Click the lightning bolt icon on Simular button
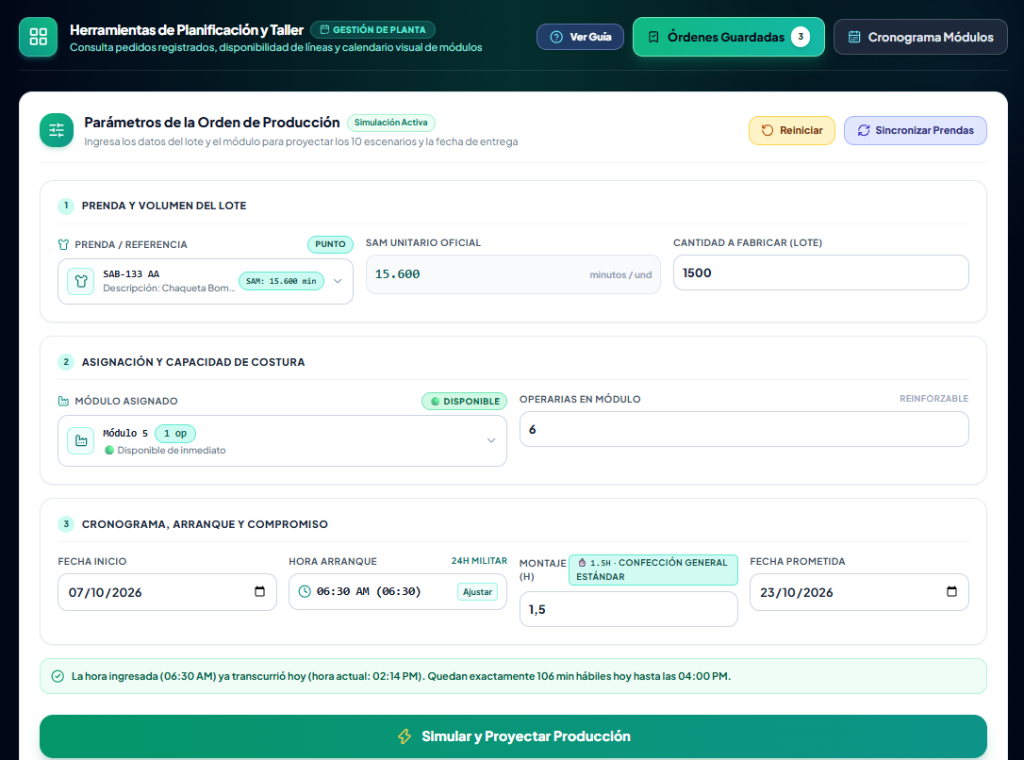The width and height of the screenshot is (1024, 760). (405, 736)
